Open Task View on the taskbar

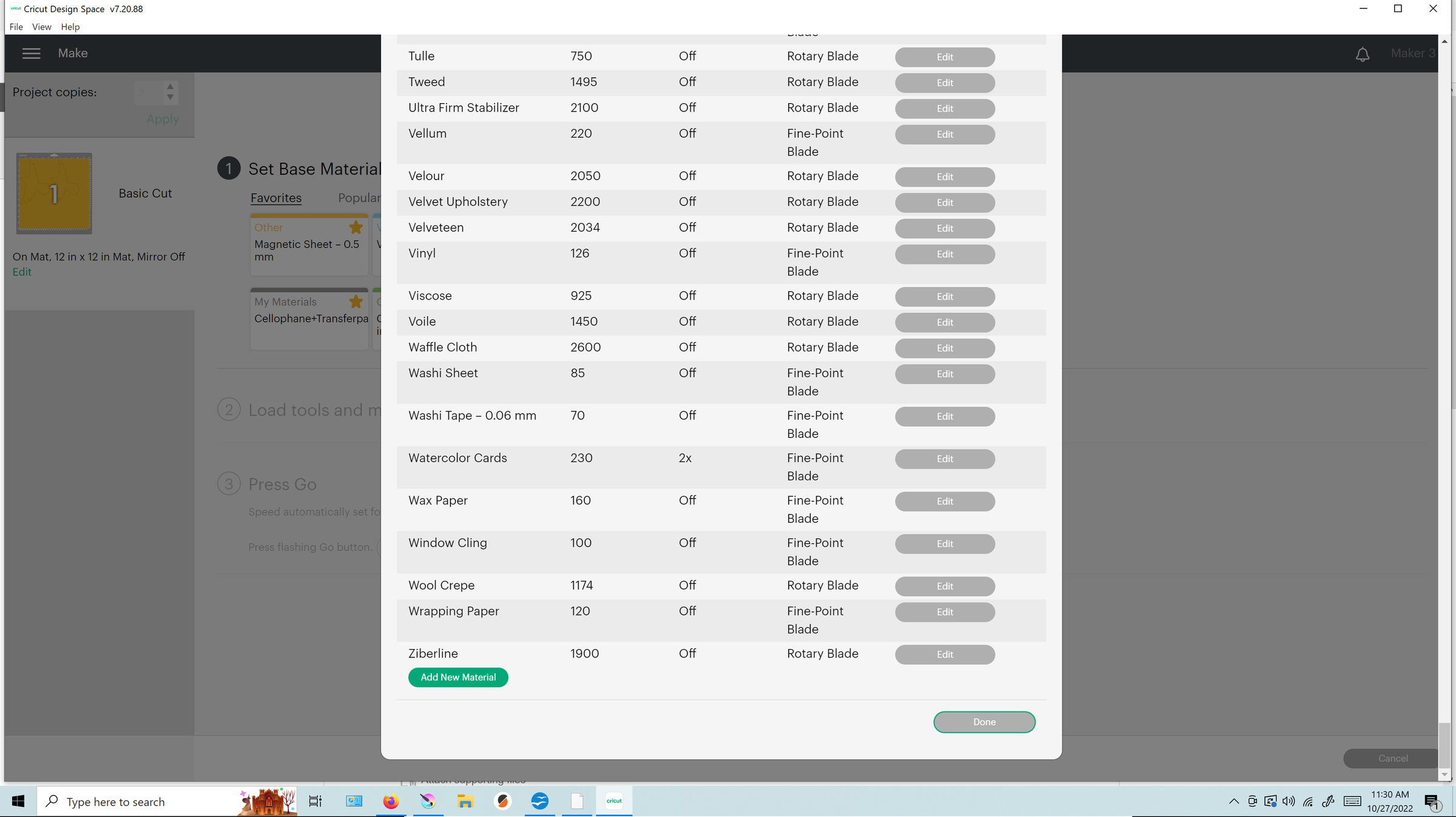(x=315, y=801)
